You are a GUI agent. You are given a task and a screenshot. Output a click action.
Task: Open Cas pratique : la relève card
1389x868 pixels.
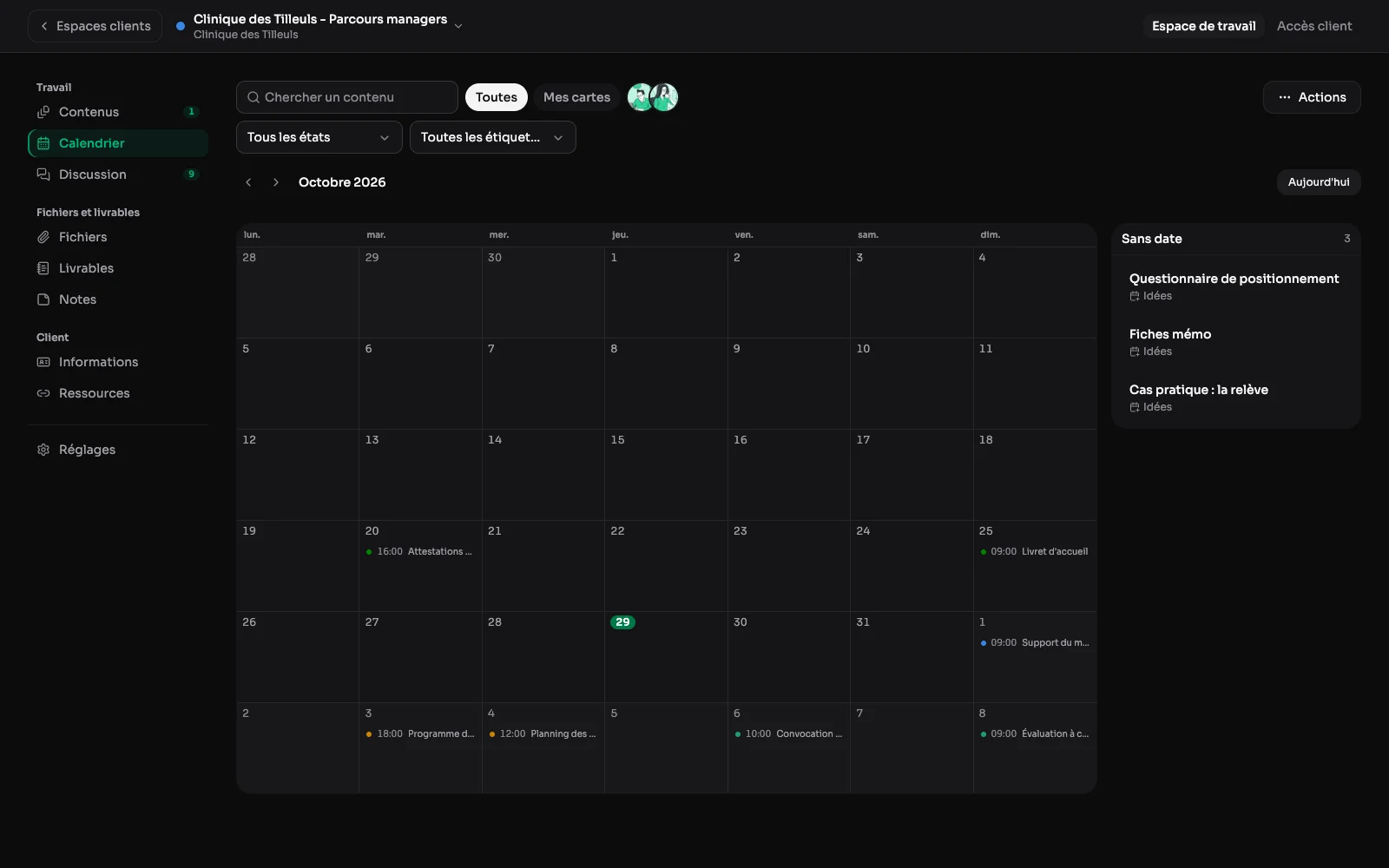1235,398
